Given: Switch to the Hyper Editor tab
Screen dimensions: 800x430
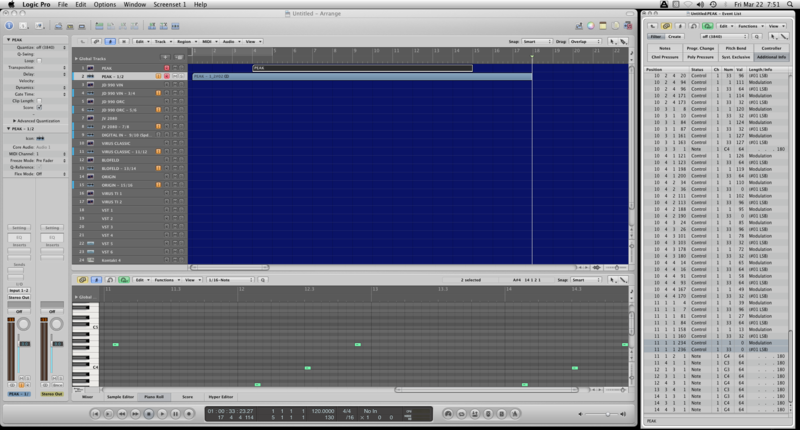Looking at the screenshot, I should point(220,396).
